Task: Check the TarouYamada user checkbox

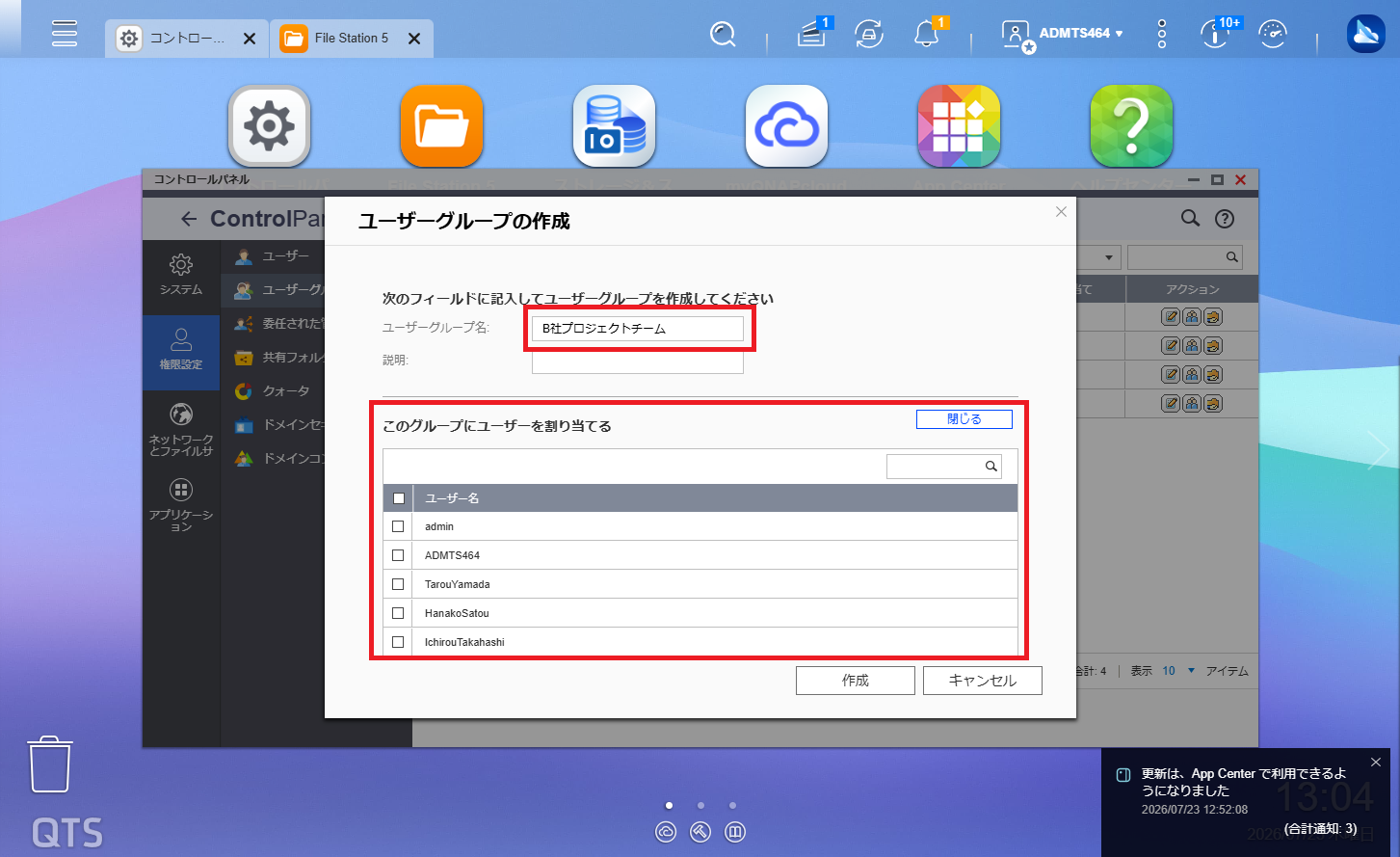Action: coord(398,584)
